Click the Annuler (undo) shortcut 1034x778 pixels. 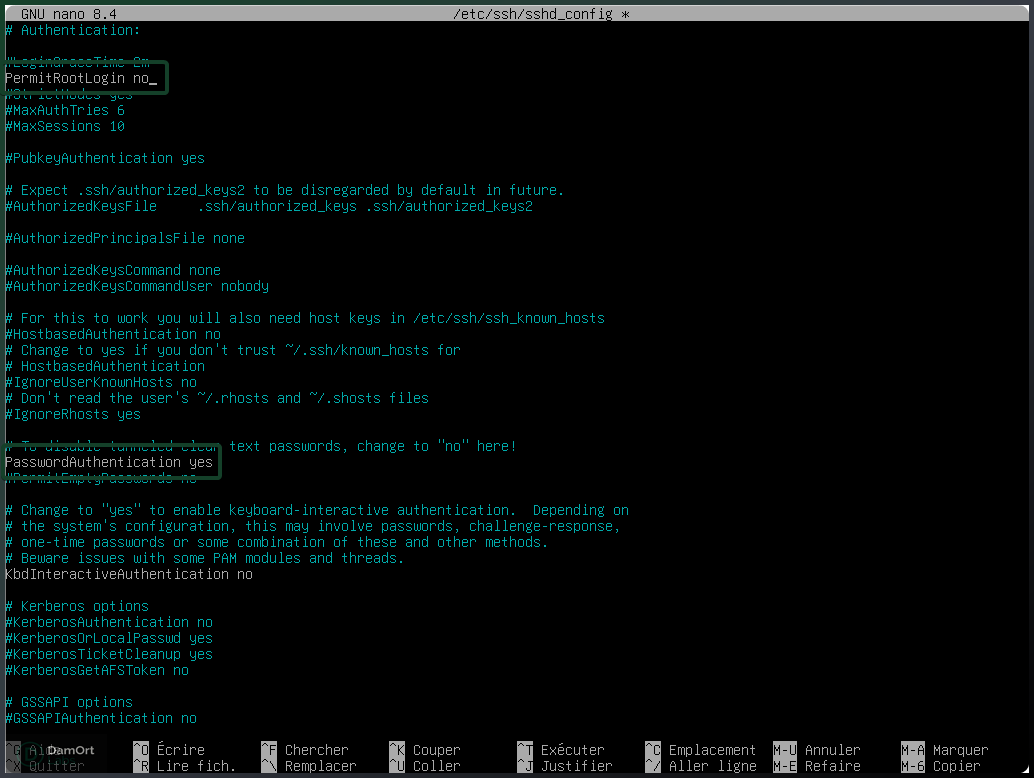click(x=832, y=748)
